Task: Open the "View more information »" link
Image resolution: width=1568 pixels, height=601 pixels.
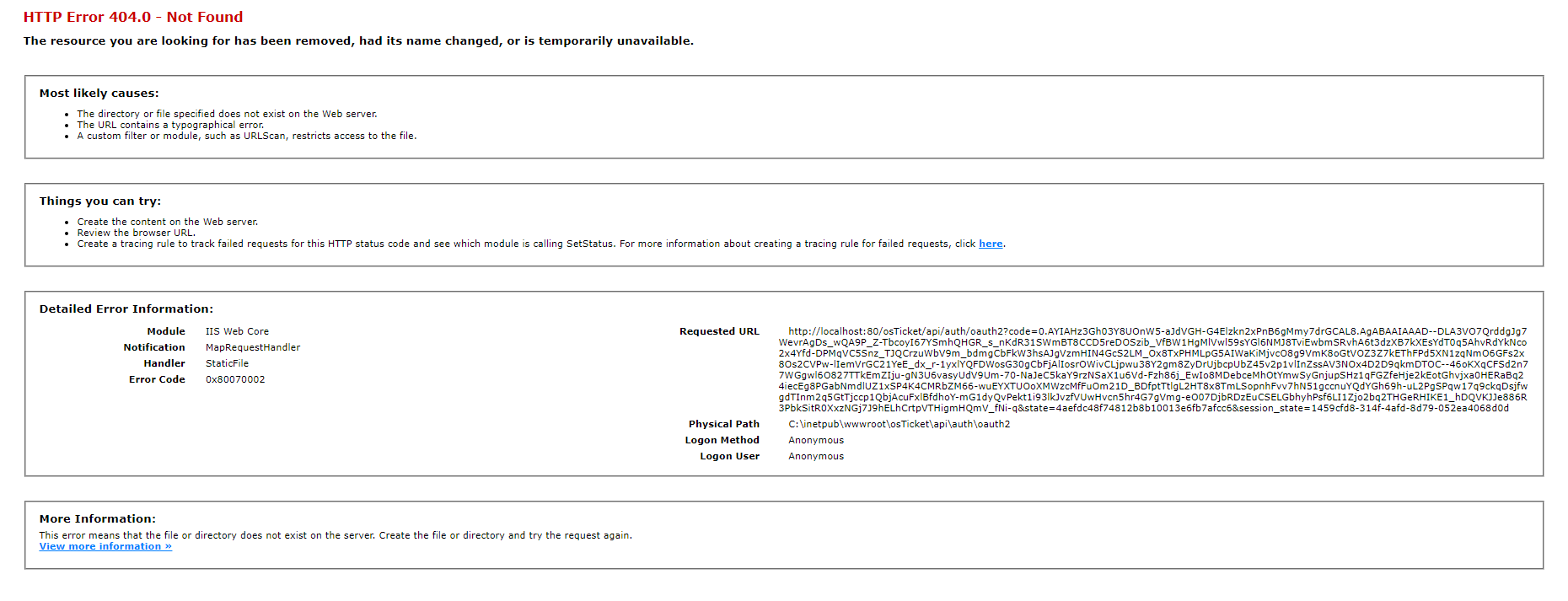Action: pos(105,547)
